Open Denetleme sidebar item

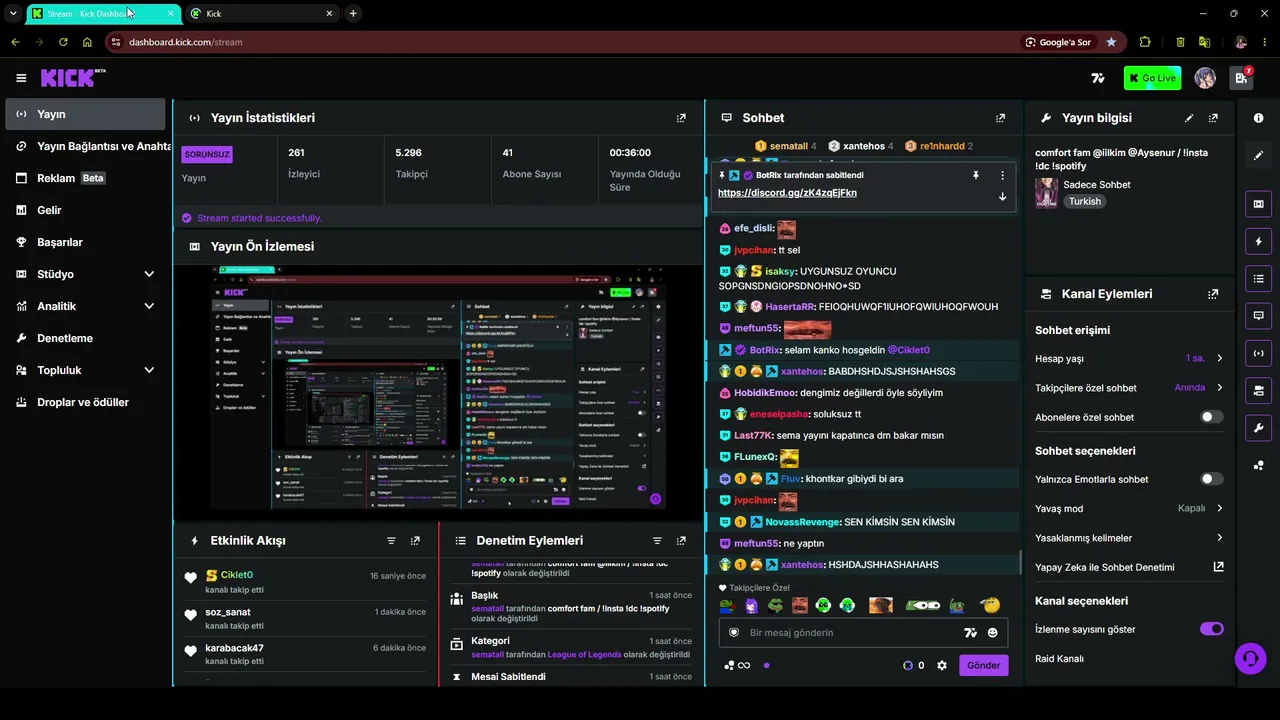(x=85, y=338)
